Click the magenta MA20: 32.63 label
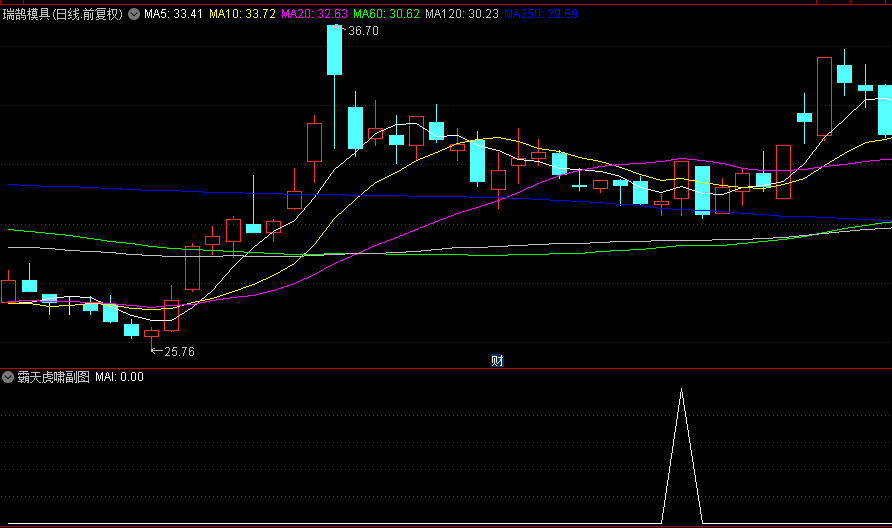The image size is (892, 528). 315,14
